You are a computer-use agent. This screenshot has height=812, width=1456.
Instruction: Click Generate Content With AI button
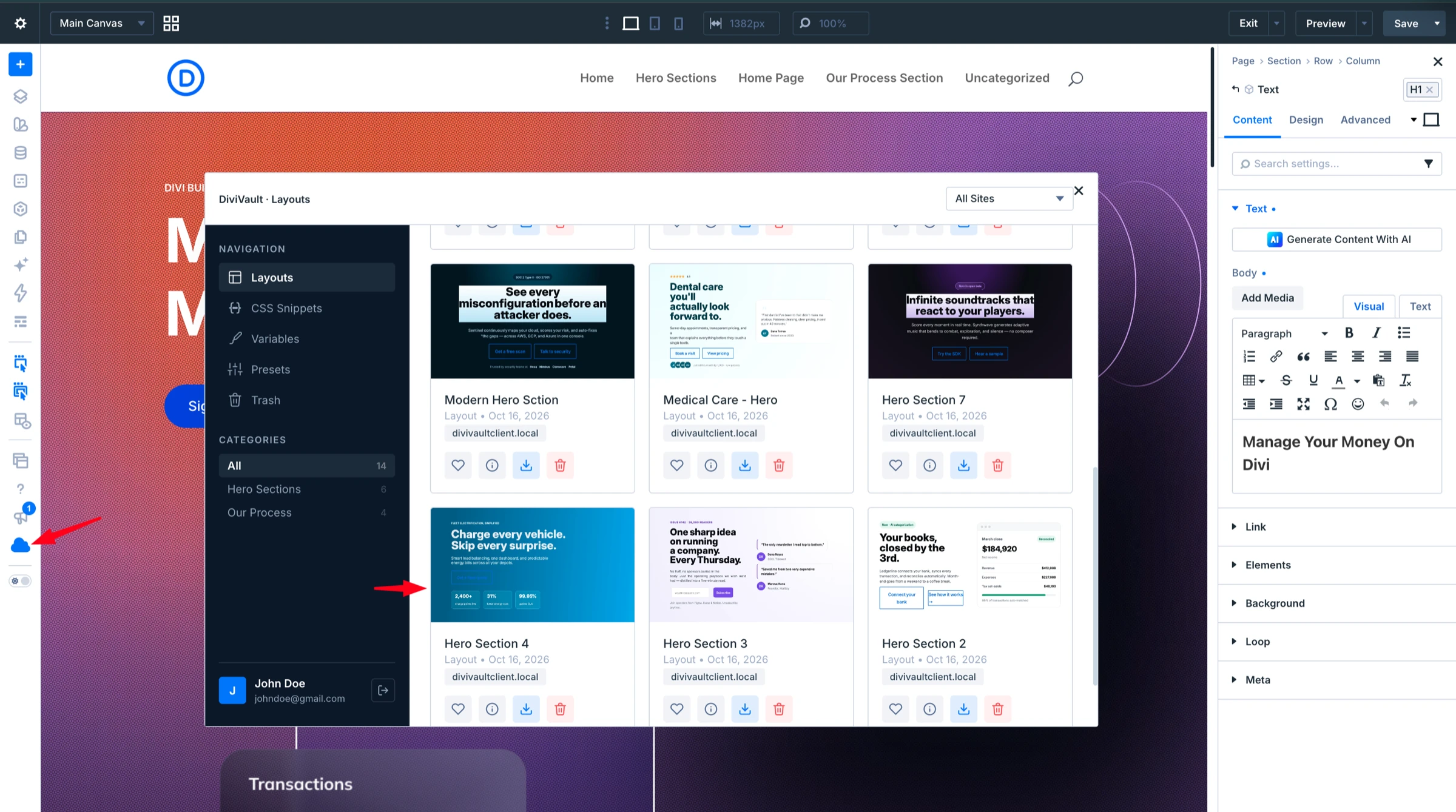[x=1336, y=240]
